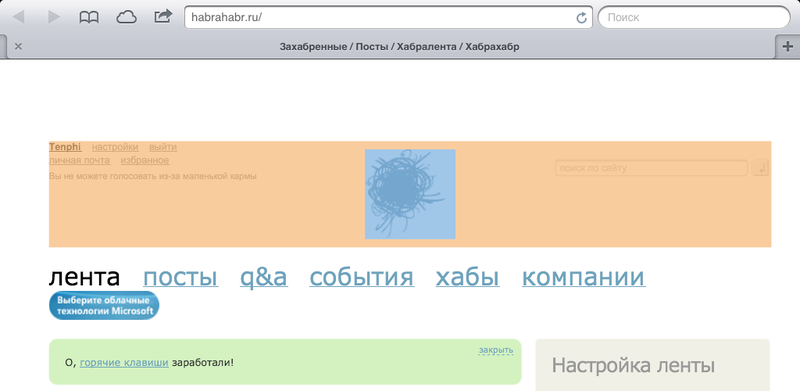Open the избранное link
The image size is (800, 391).
145,160
